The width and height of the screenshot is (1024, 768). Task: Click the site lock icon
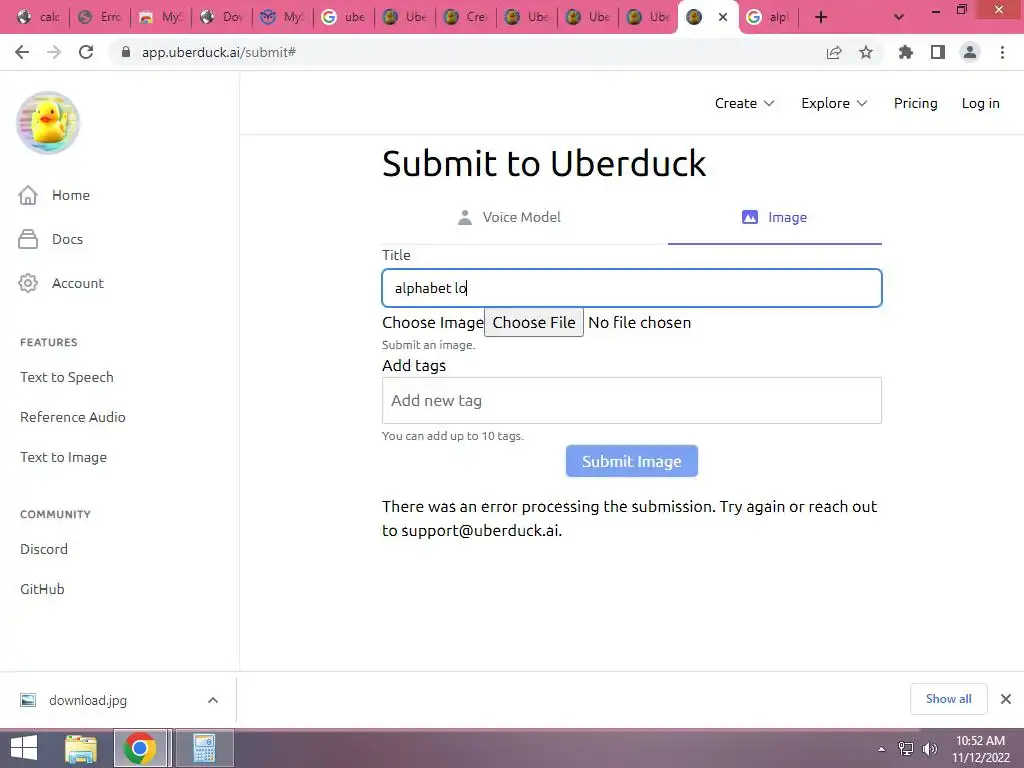126,52
